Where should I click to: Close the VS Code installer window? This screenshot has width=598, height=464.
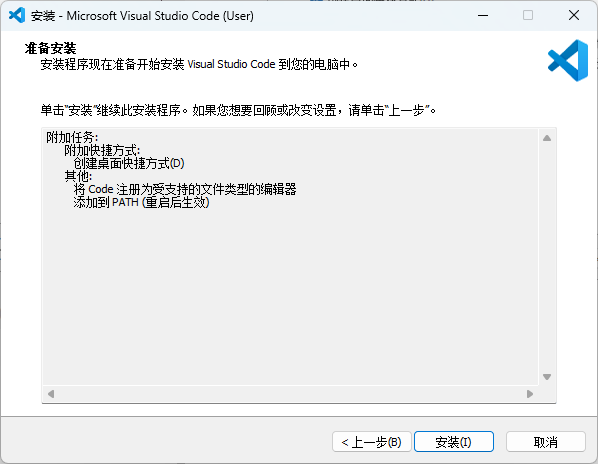[x=574, y=16]
